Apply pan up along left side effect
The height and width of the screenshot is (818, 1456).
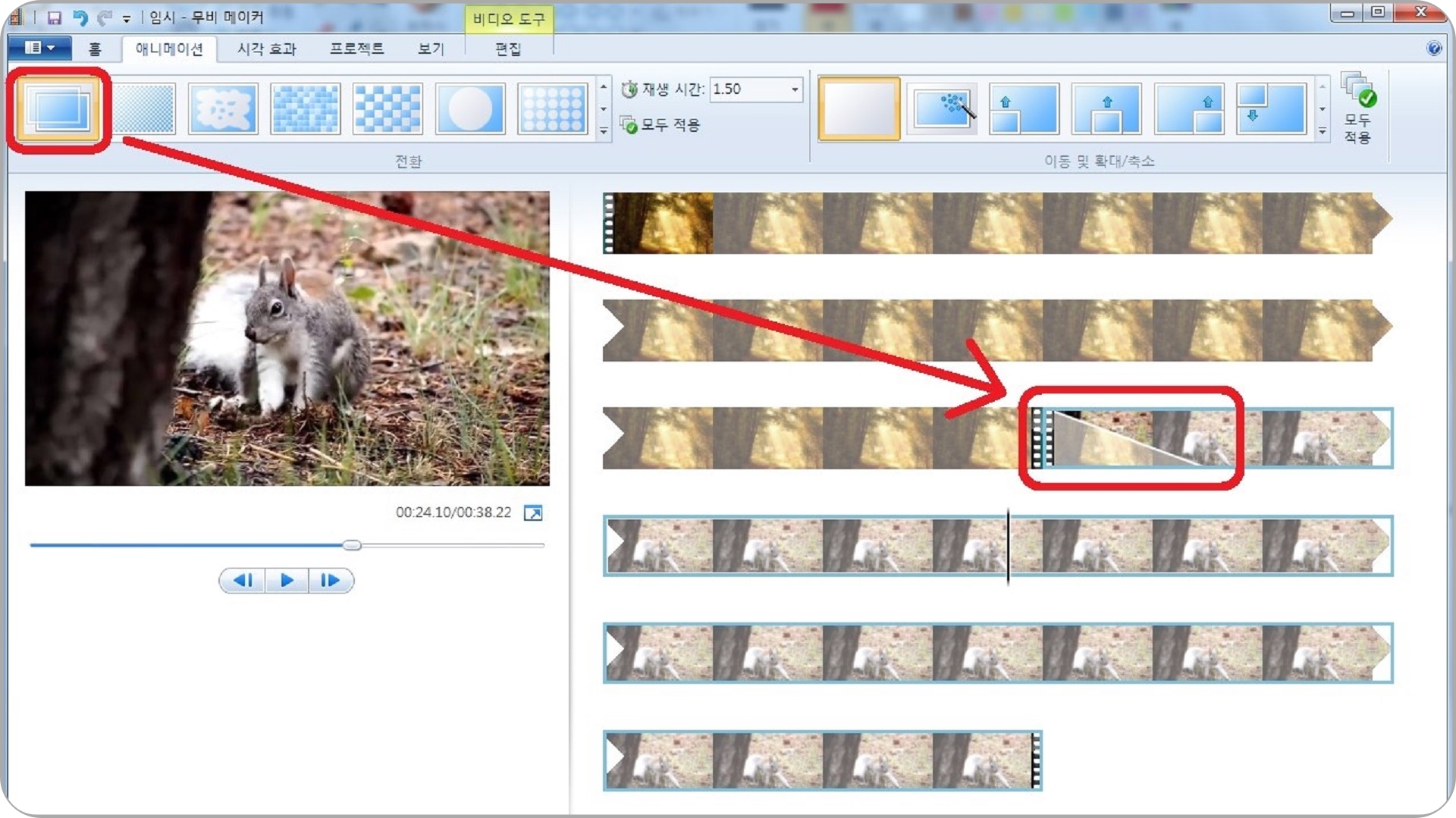[x=1024, y=109]
